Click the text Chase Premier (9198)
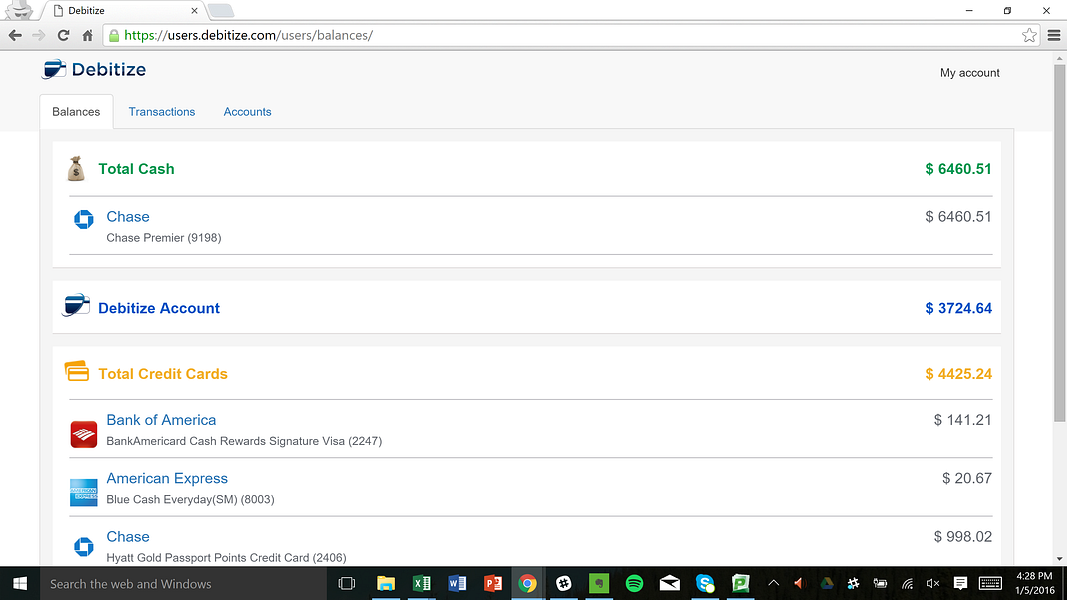Screen dimensions: 1067x600 coord(163,237)
